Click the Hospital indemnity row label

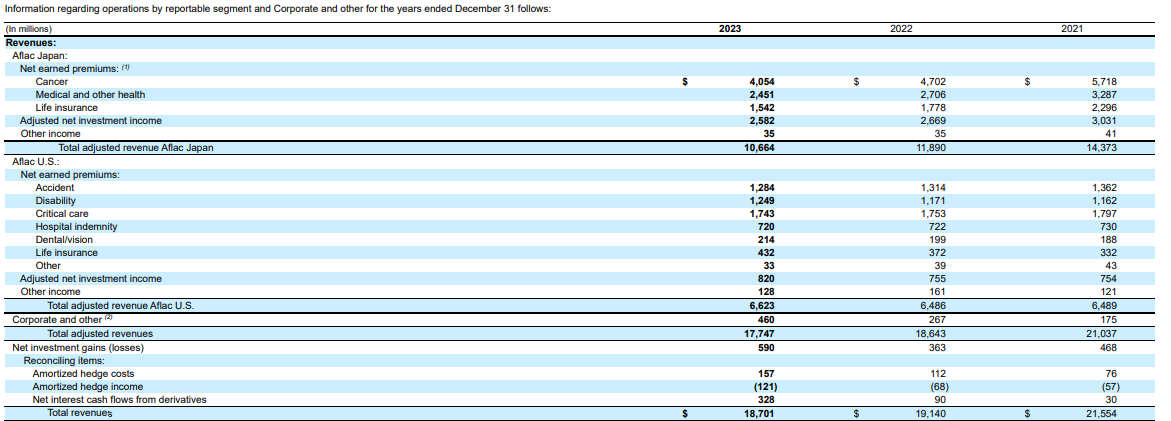[x=76, y=227]
